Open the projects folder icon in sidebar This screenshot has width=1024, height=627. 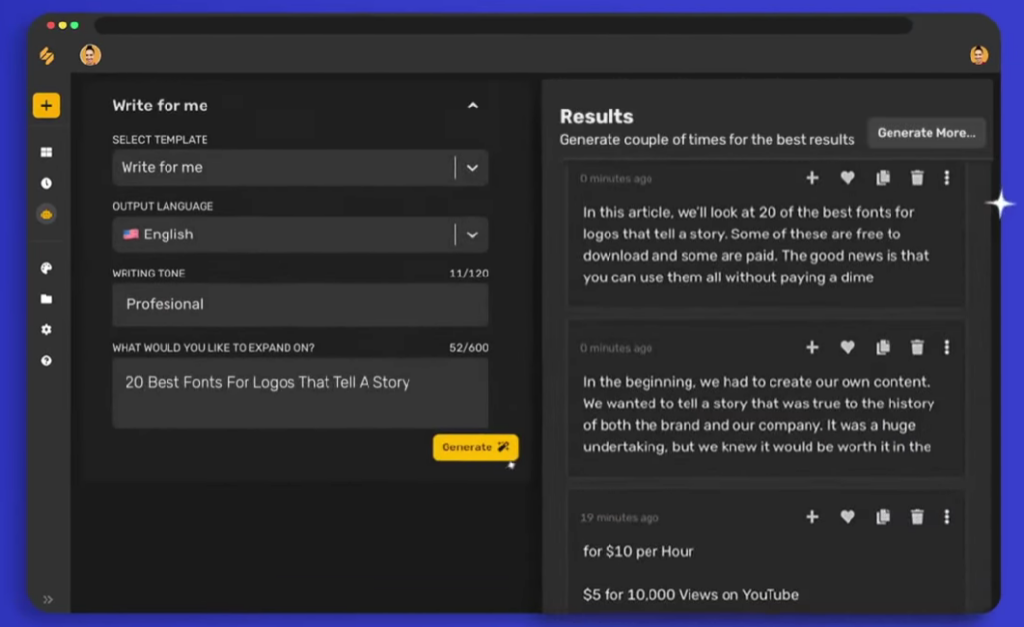pyautogui.click(x=46, y=299)
